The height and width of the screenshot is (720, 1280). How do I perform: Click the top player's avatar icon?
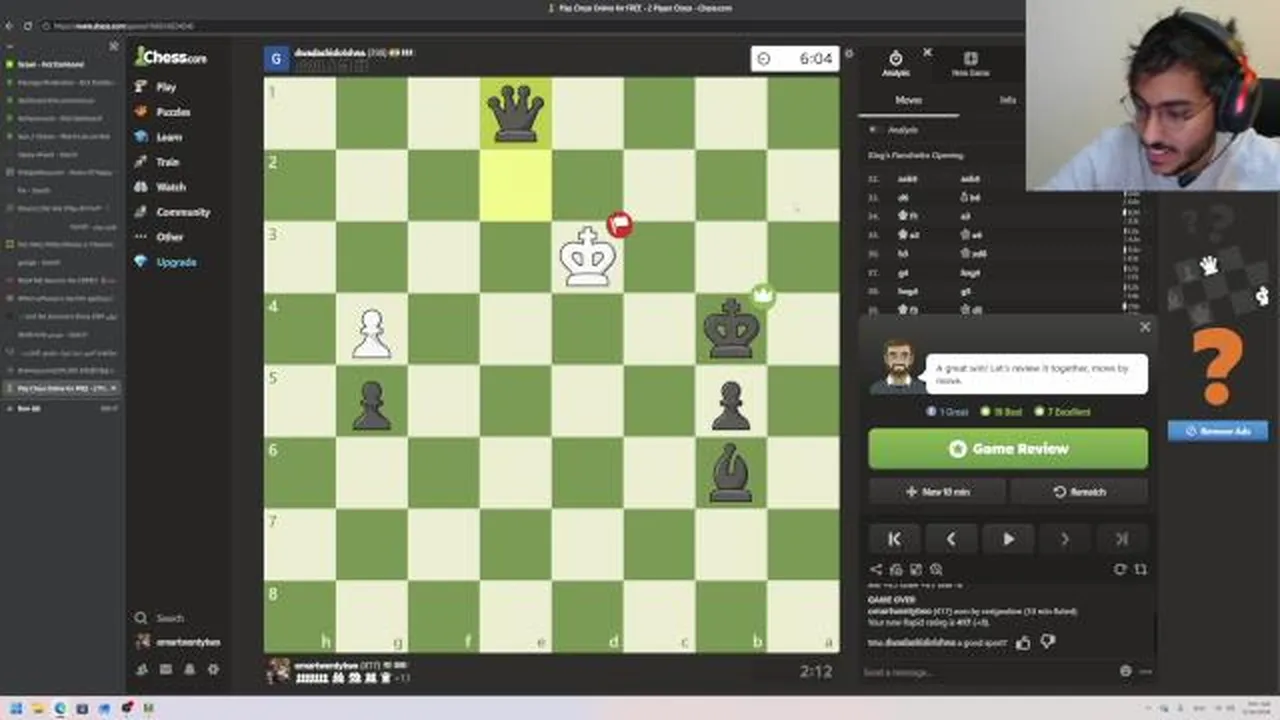(x=277, y=59)
